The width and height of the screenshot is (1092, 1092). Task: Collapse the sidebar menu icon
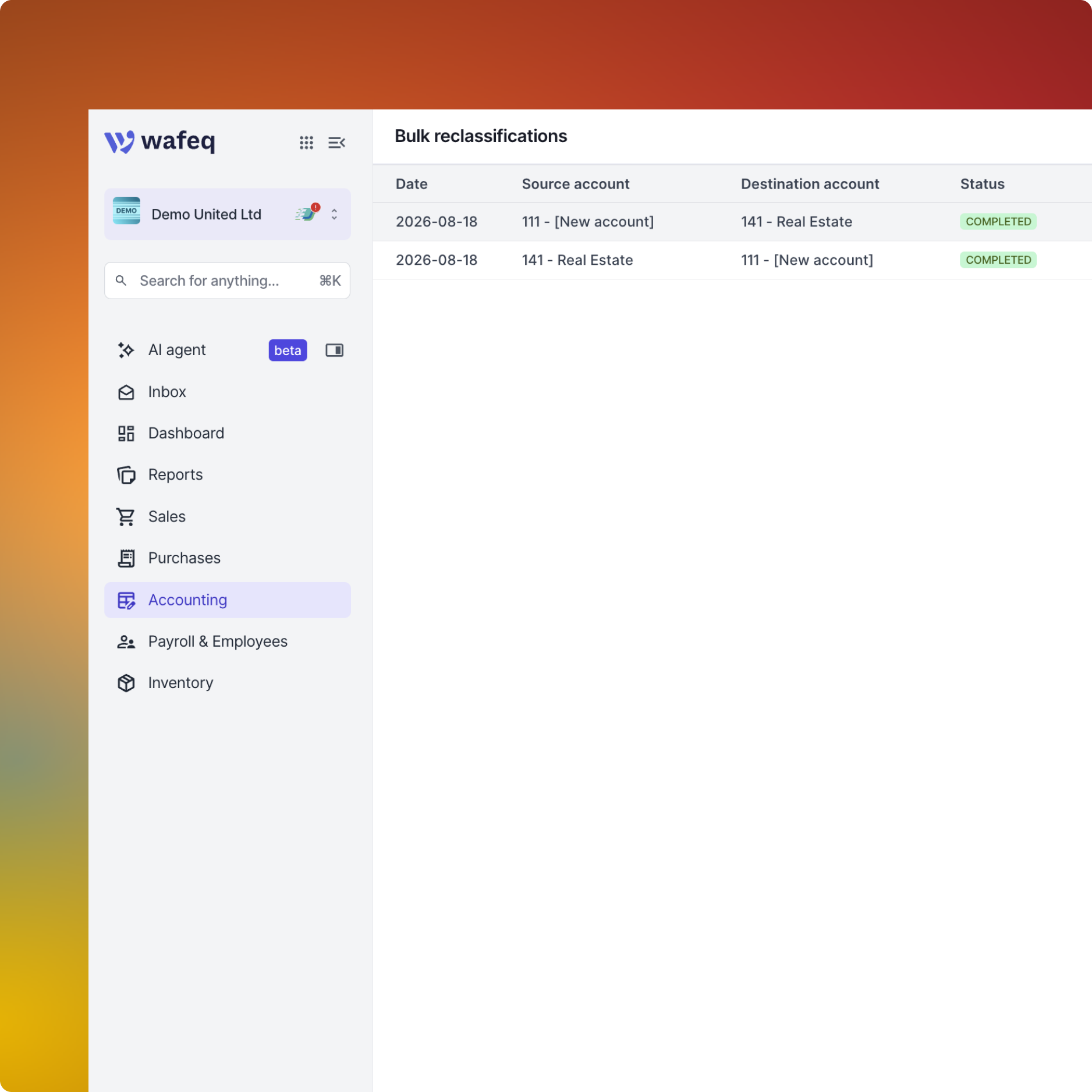(x=336, y=143)
